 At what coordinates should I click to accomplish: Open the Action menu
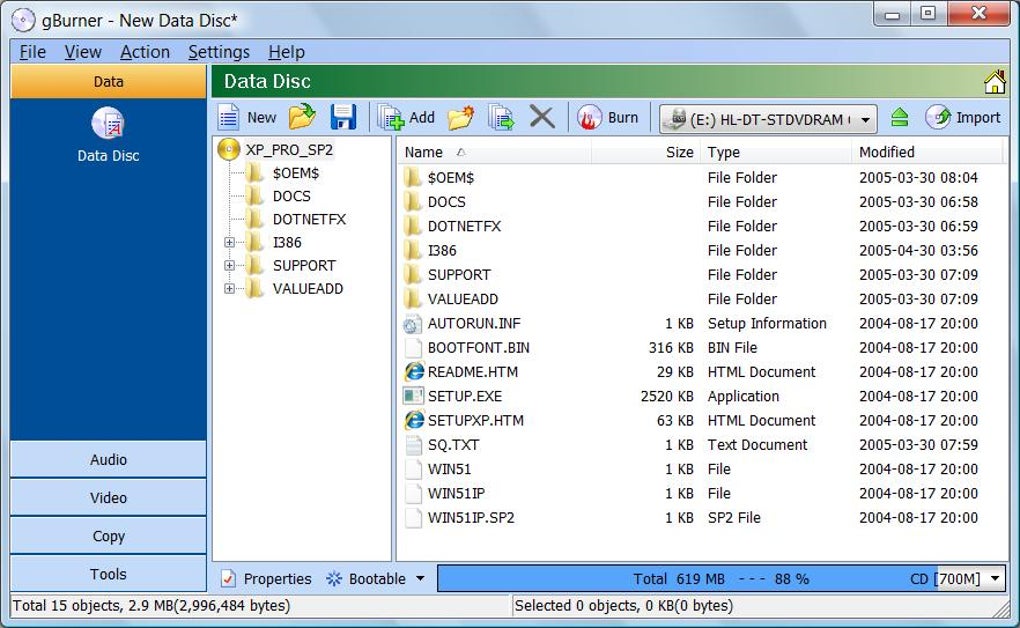tap(144, 52)
